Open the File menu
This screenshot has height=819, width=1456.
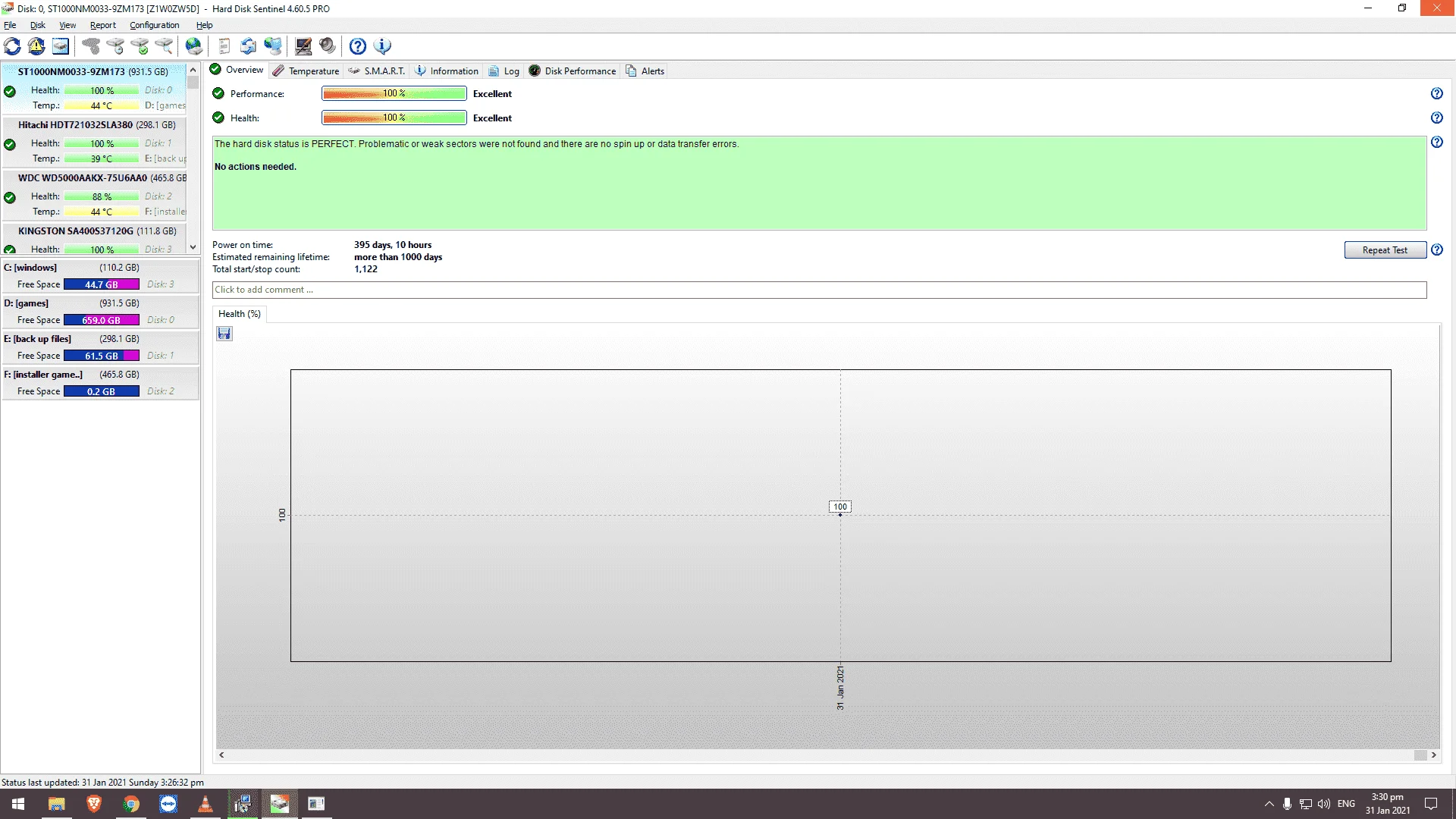(x=10, y=25)
